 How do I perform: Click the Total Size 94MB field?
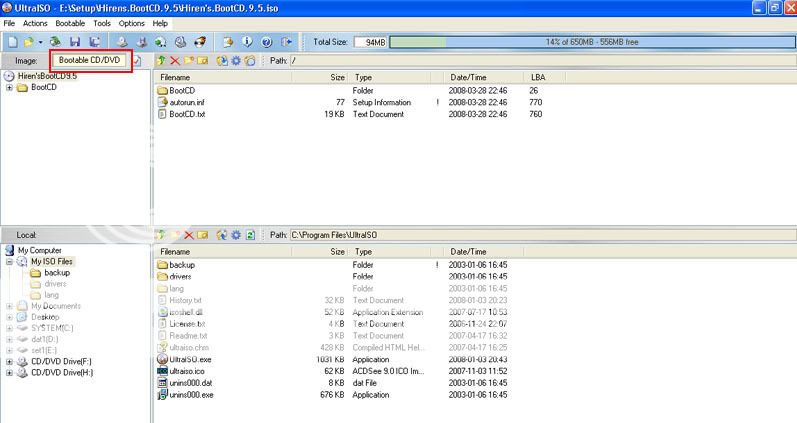coord(370,42)
